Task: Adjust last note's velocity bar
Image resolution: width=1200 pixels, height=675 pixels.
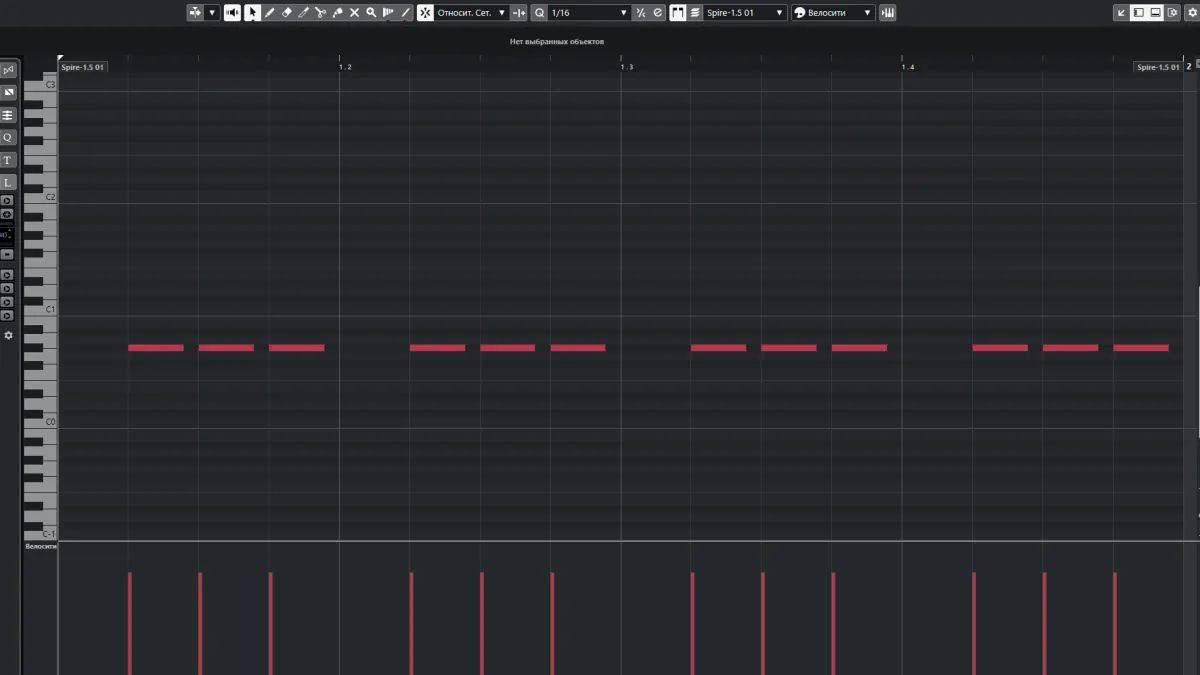Action: (1115, 623)
